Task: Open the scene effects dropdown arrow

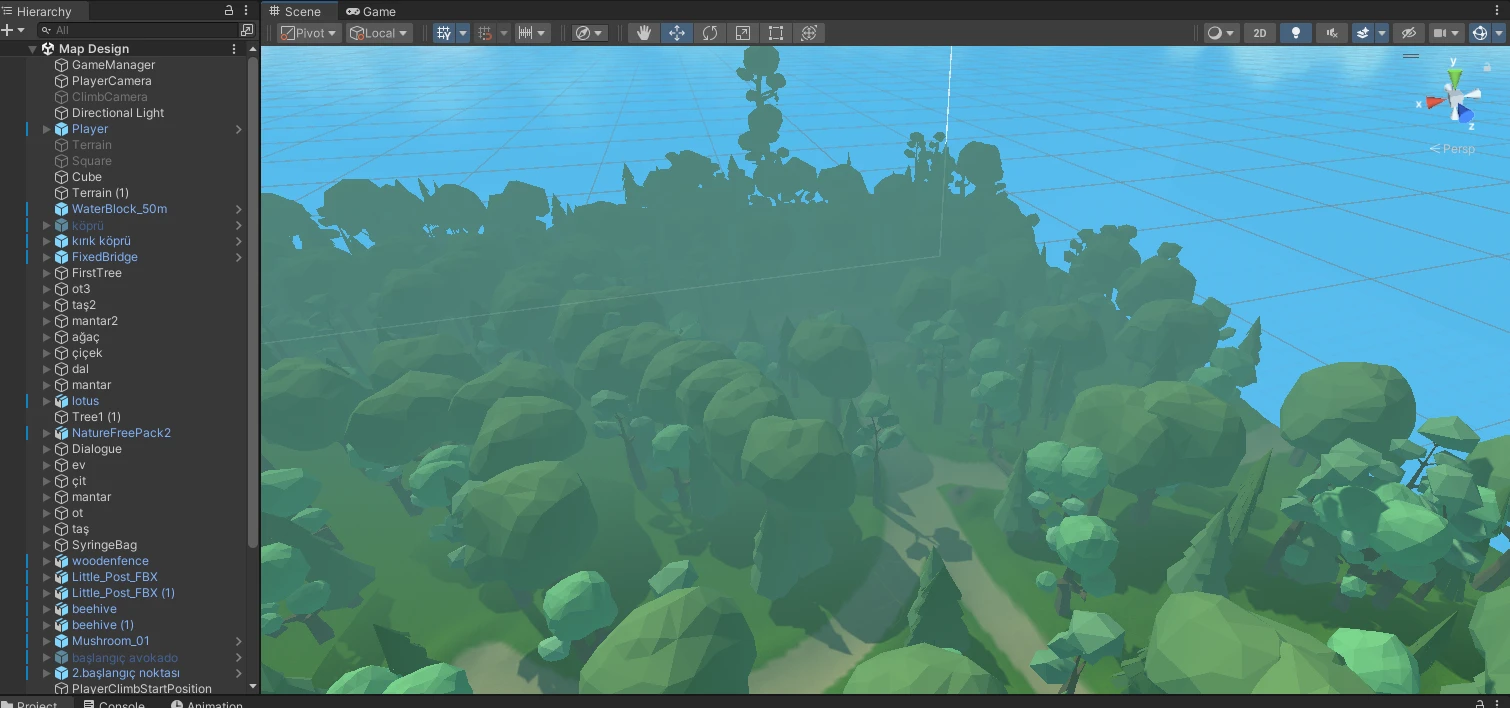Action: coord(1382,33)
